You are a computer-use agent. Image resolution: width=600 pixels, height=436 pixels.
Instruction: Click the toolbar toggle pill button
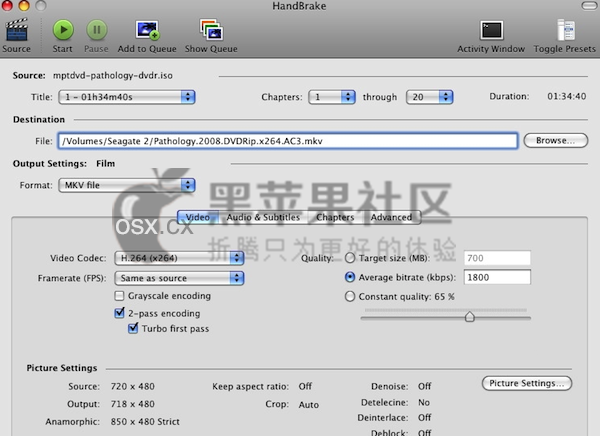589,6
